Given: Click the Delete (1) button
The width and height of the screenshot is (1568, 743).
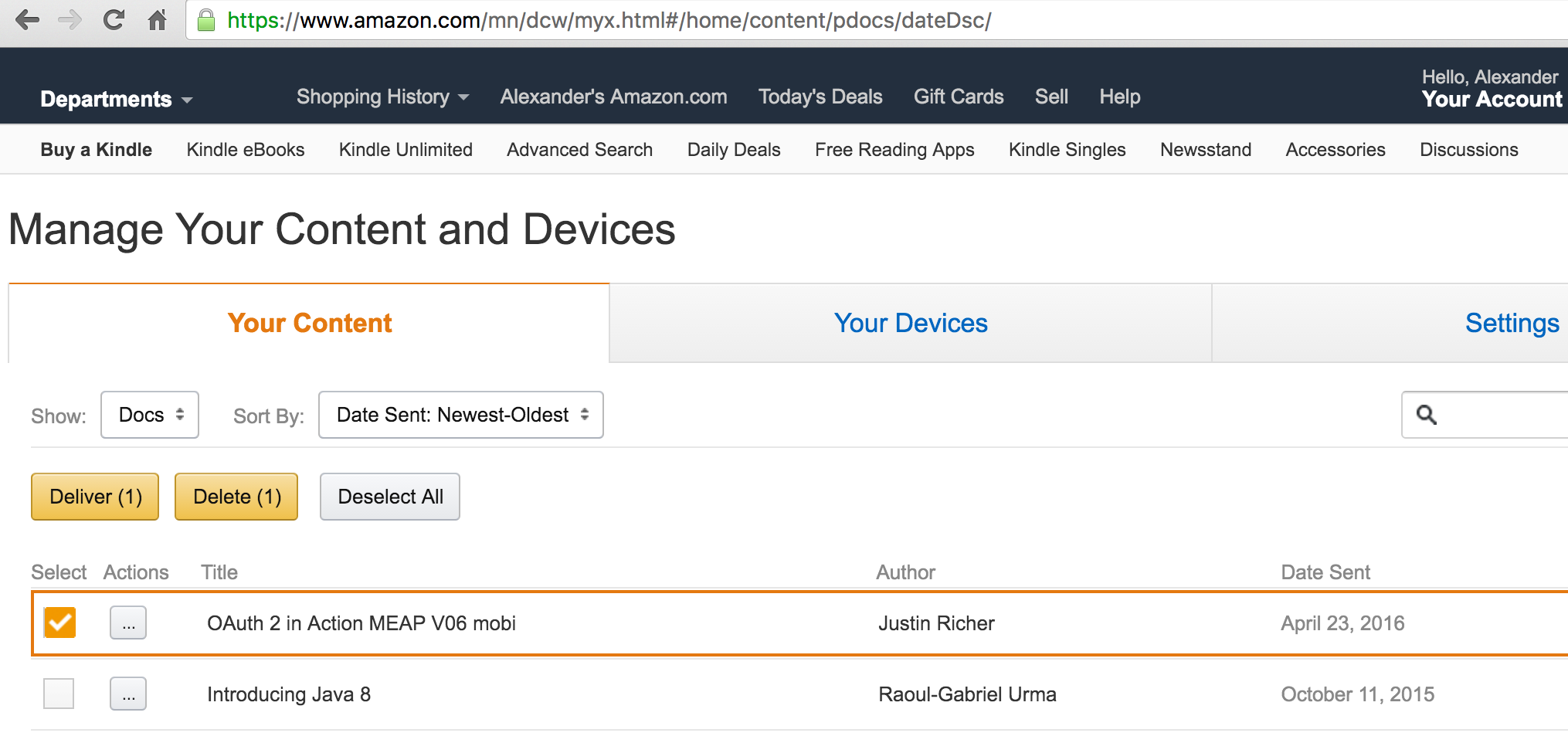Looking at the screenshot, I should pyautogui.click(x=236, y=497).
